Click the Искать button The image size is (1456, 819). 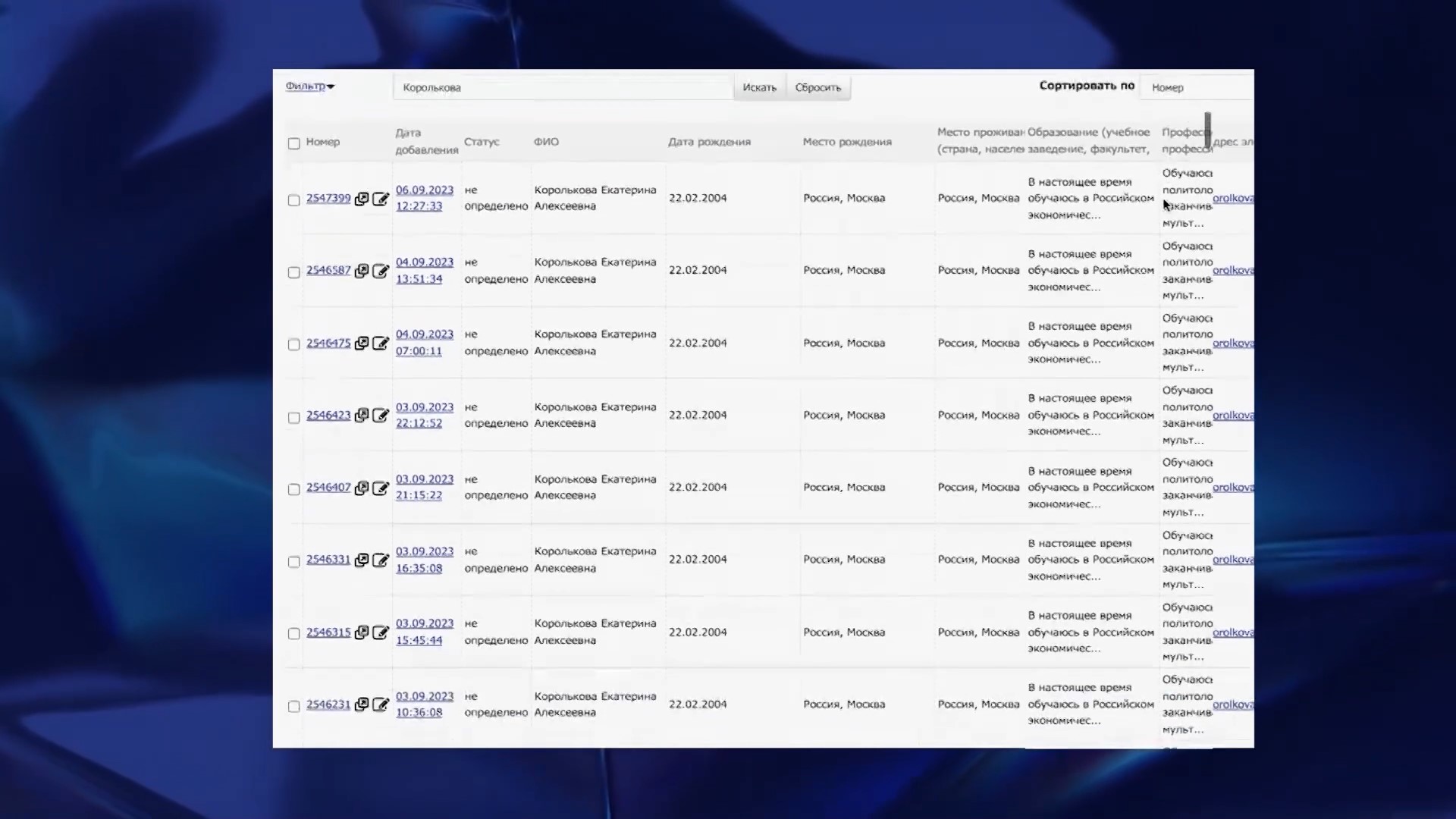759,87
